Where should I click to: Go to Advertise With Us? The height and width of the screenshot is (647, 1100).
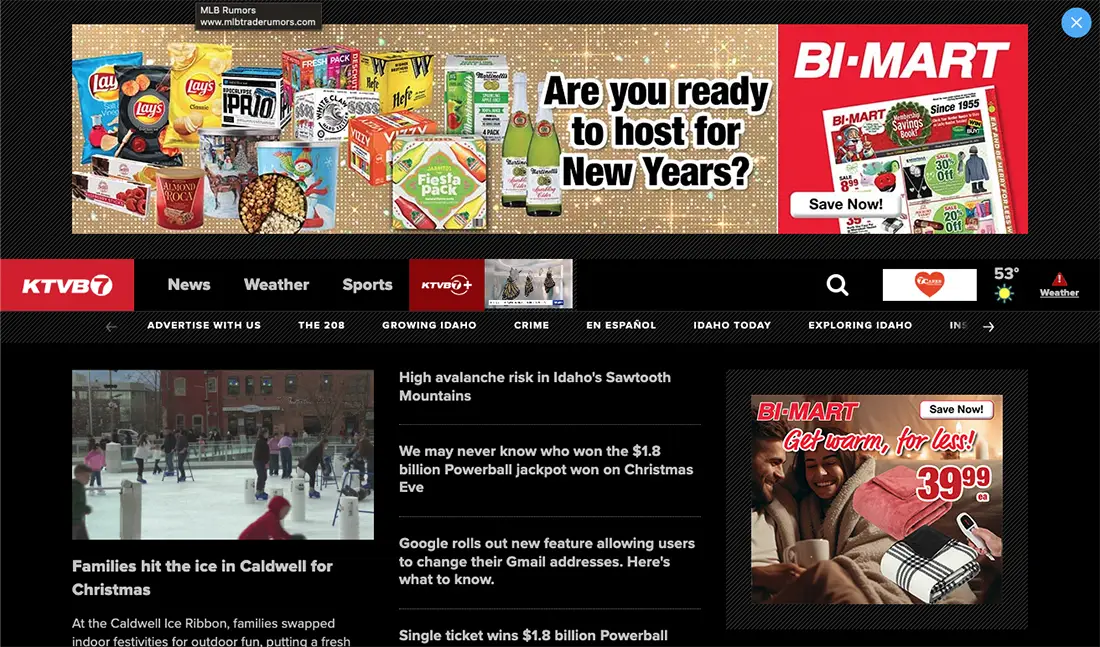tap(204, 326)
